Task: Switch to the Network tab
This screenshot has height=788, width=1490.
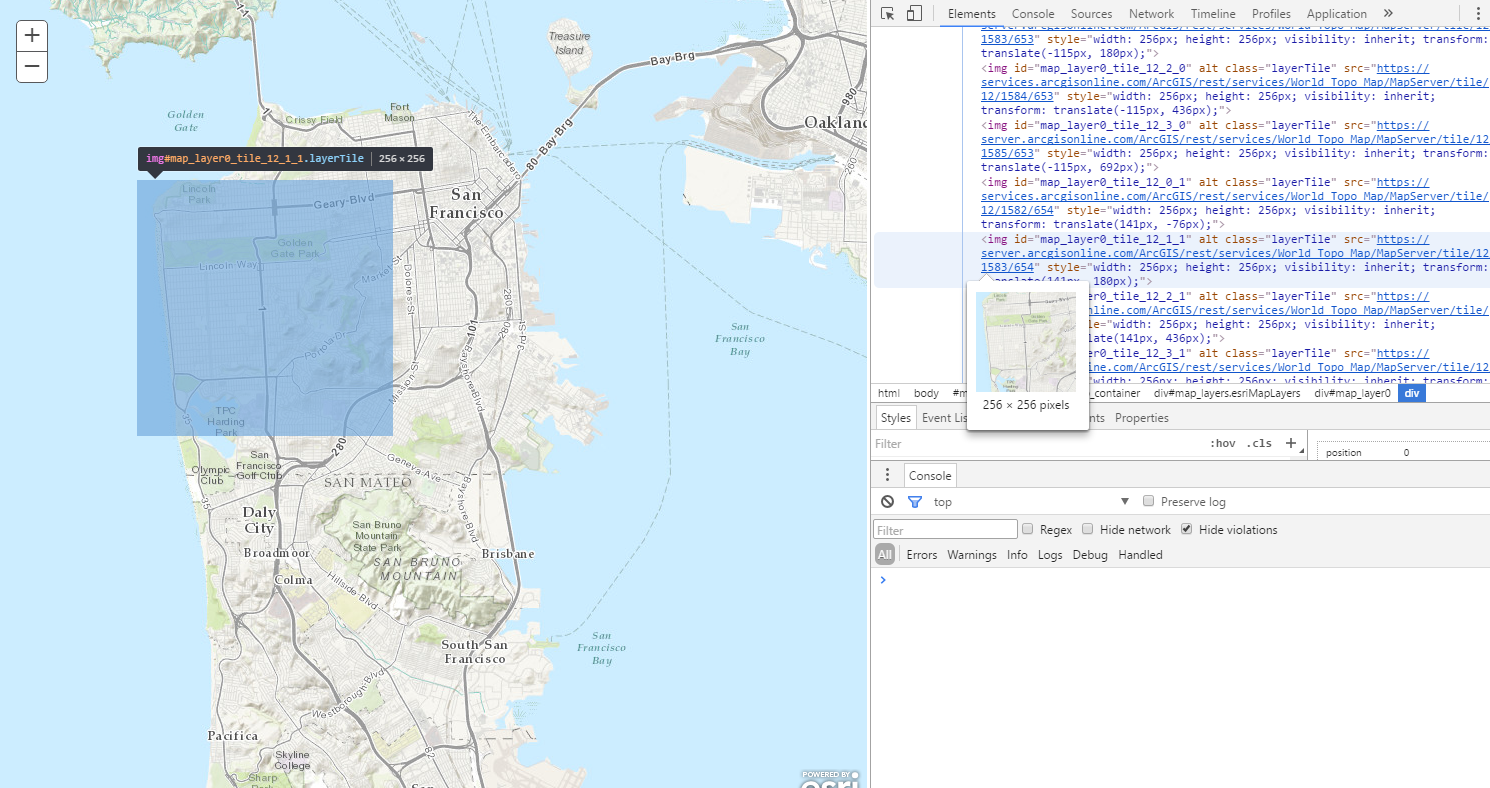Action: coord(1151,14)
